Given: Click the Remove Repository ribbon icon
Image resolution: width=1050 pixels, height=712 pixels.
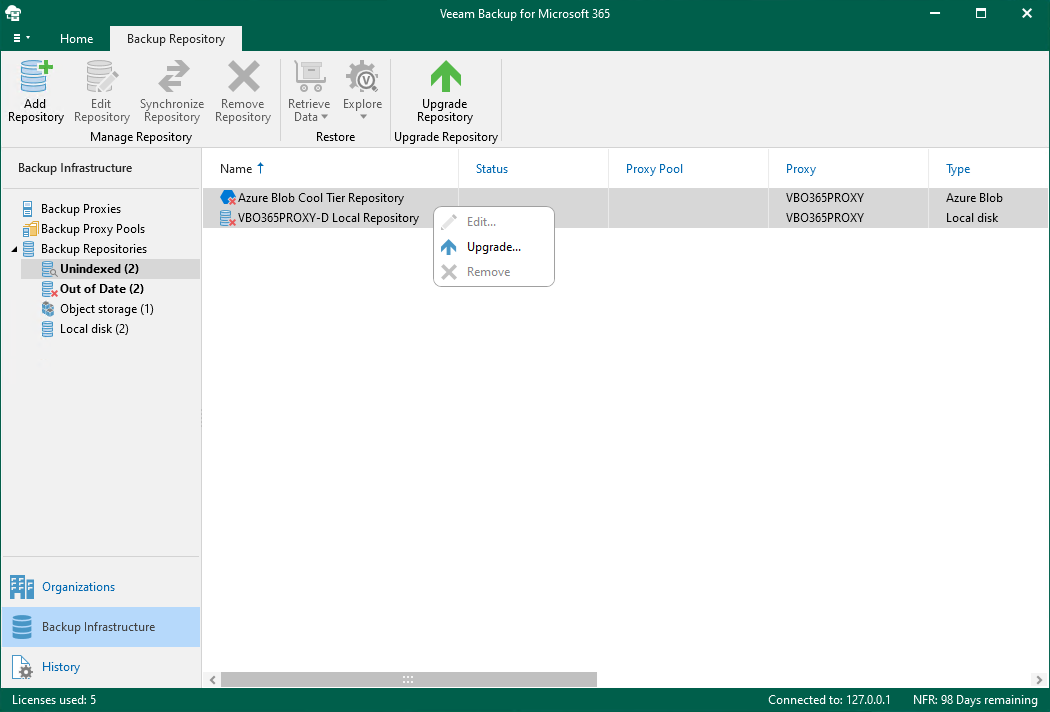Looking at the screenshot, I should (243, 76).
